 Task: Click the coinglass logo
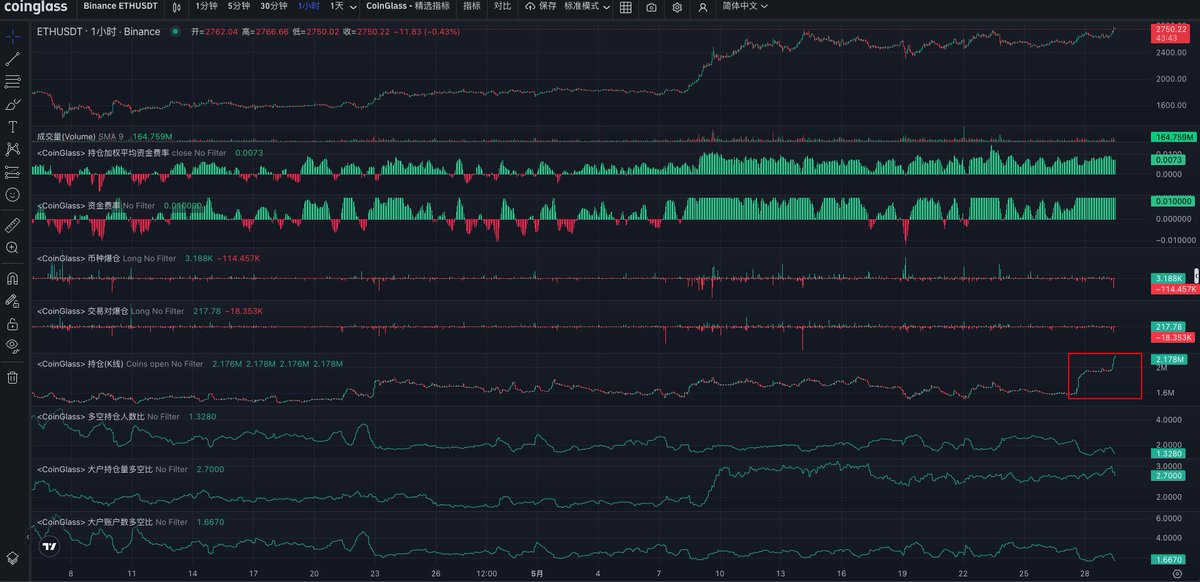coord(34,6)
